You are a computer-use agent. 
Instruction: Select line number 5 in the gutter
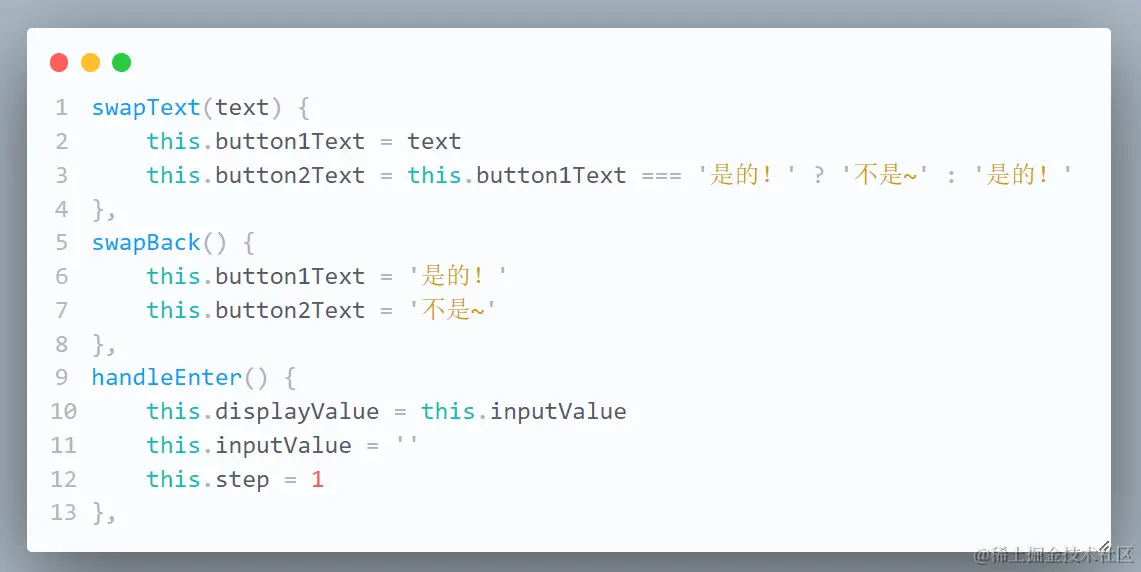click(x=62, y=243)
